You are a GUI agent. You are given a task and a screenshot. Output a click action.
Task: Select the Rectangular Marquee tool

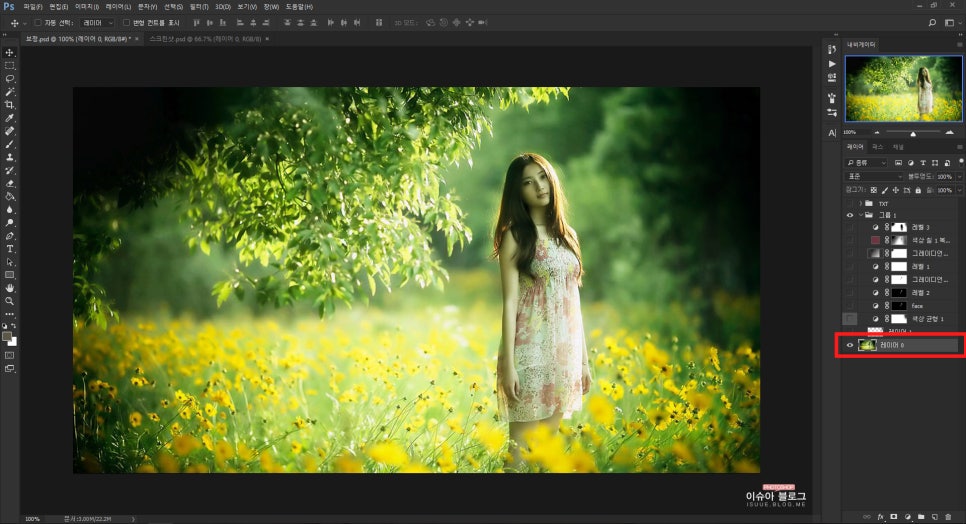tap(9, 65)
